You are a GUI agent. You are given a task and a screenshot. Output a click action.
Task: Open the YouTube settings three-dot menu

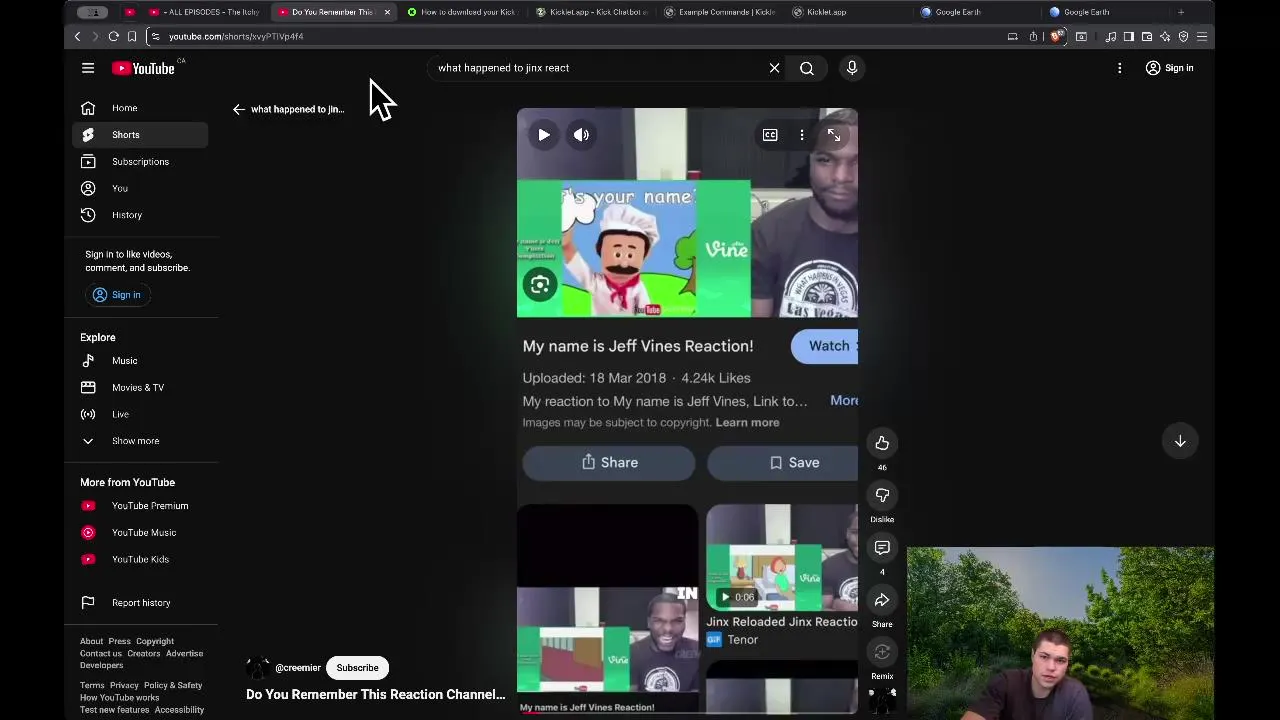coord(1120,68)
